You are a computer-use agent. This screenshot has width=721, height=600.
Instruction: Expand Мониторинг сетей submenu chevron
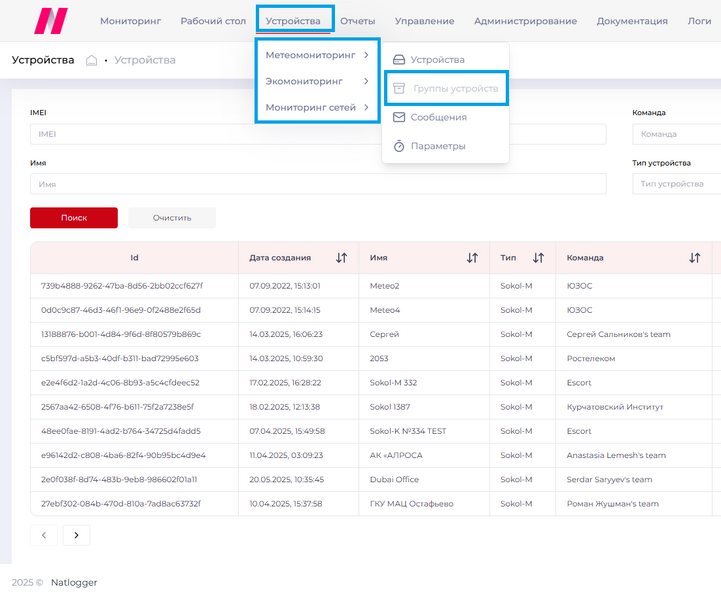click(x=366, y=107)
